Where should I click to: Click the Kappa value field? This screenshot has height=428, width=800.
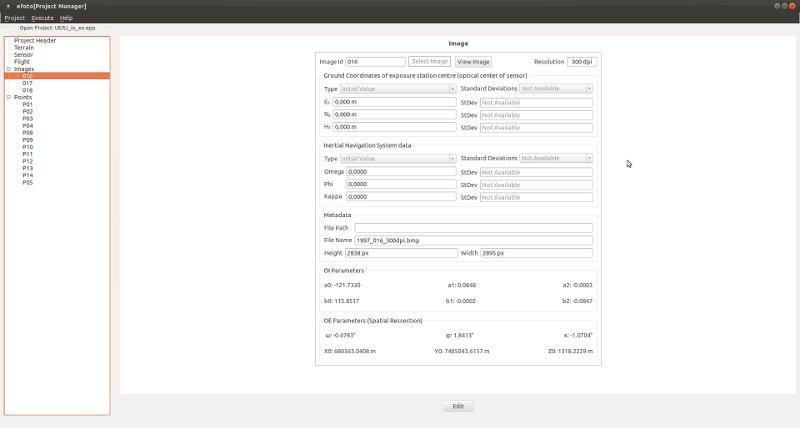401,196
